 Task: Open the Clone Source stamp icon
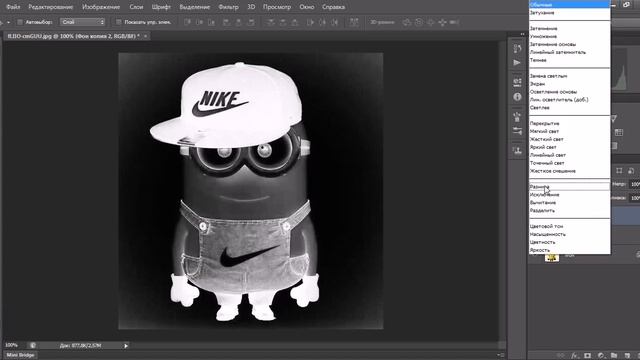(x=517, y=151)
